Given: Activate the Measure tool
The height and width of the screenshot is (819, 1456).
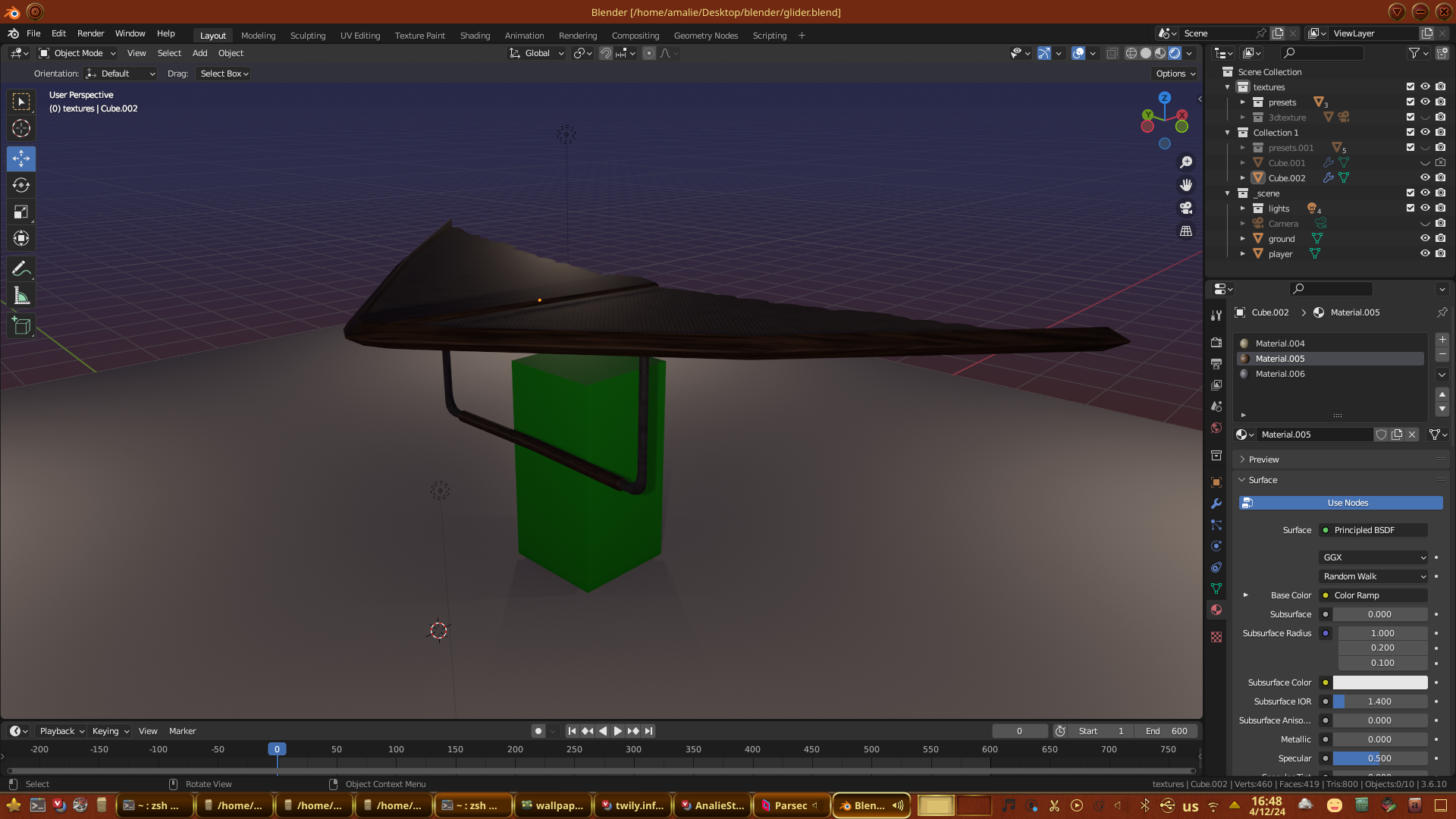Looking at the screenshot, I should pos(21,297).
